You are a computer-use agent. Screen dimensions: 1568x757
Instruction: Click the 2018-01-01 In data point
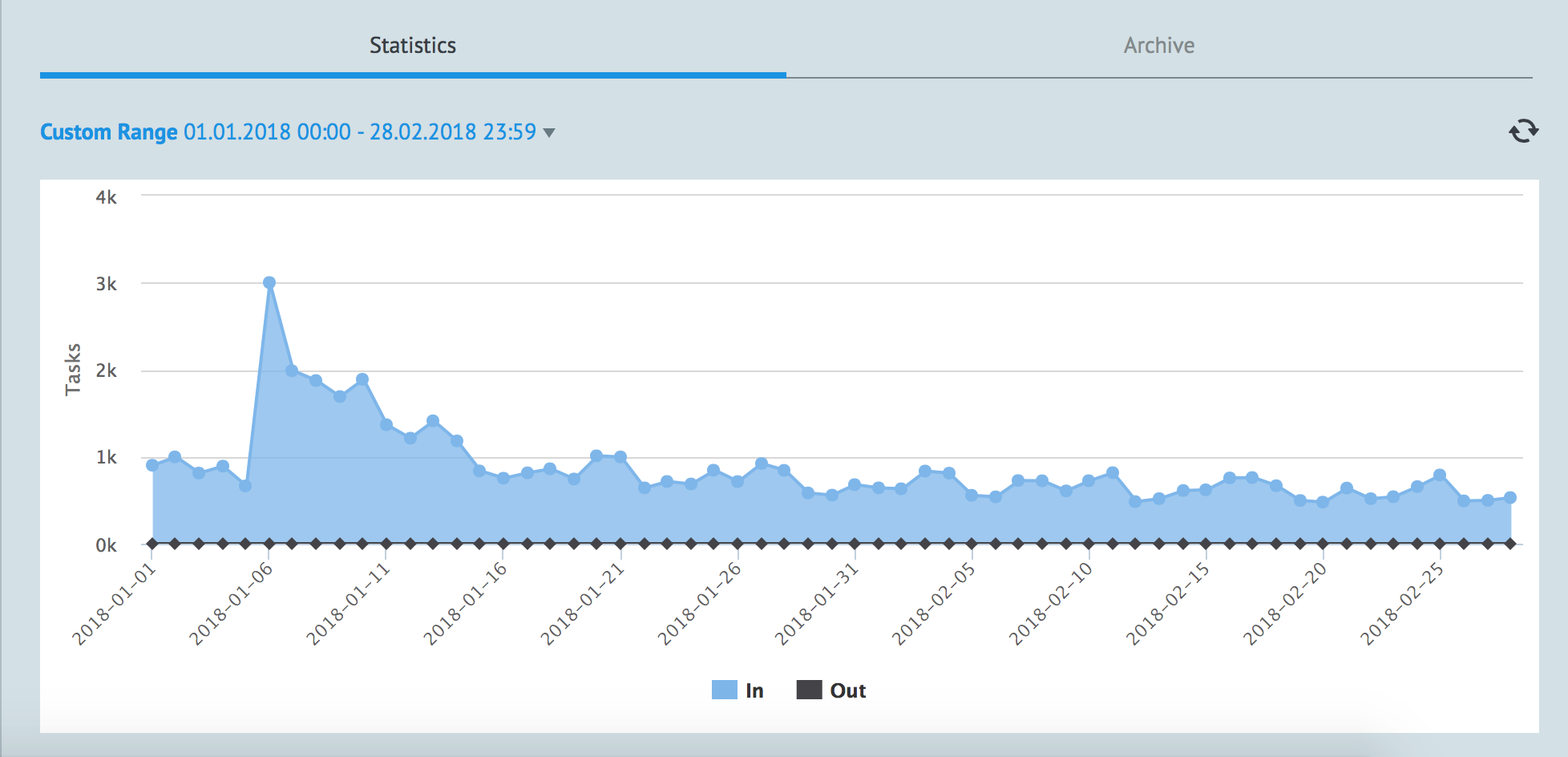pyautogui.click(x=152, y=465)
